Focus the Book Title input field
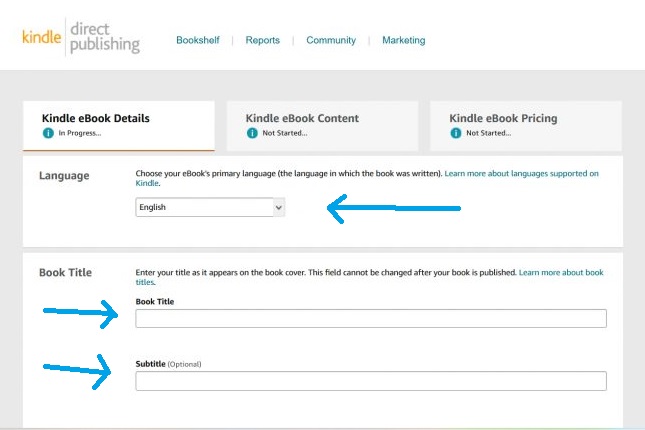645x430 pixels. [371, 318]
